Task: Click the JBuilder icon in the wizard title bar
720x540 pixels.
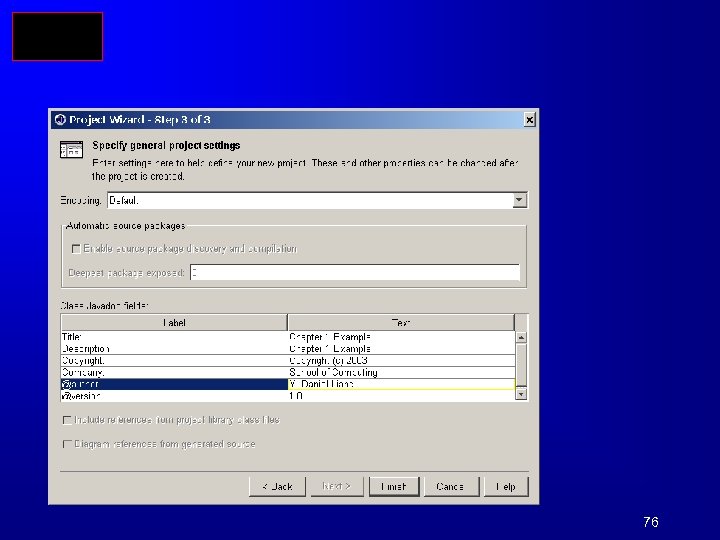Action: click(x=60, y=120)
